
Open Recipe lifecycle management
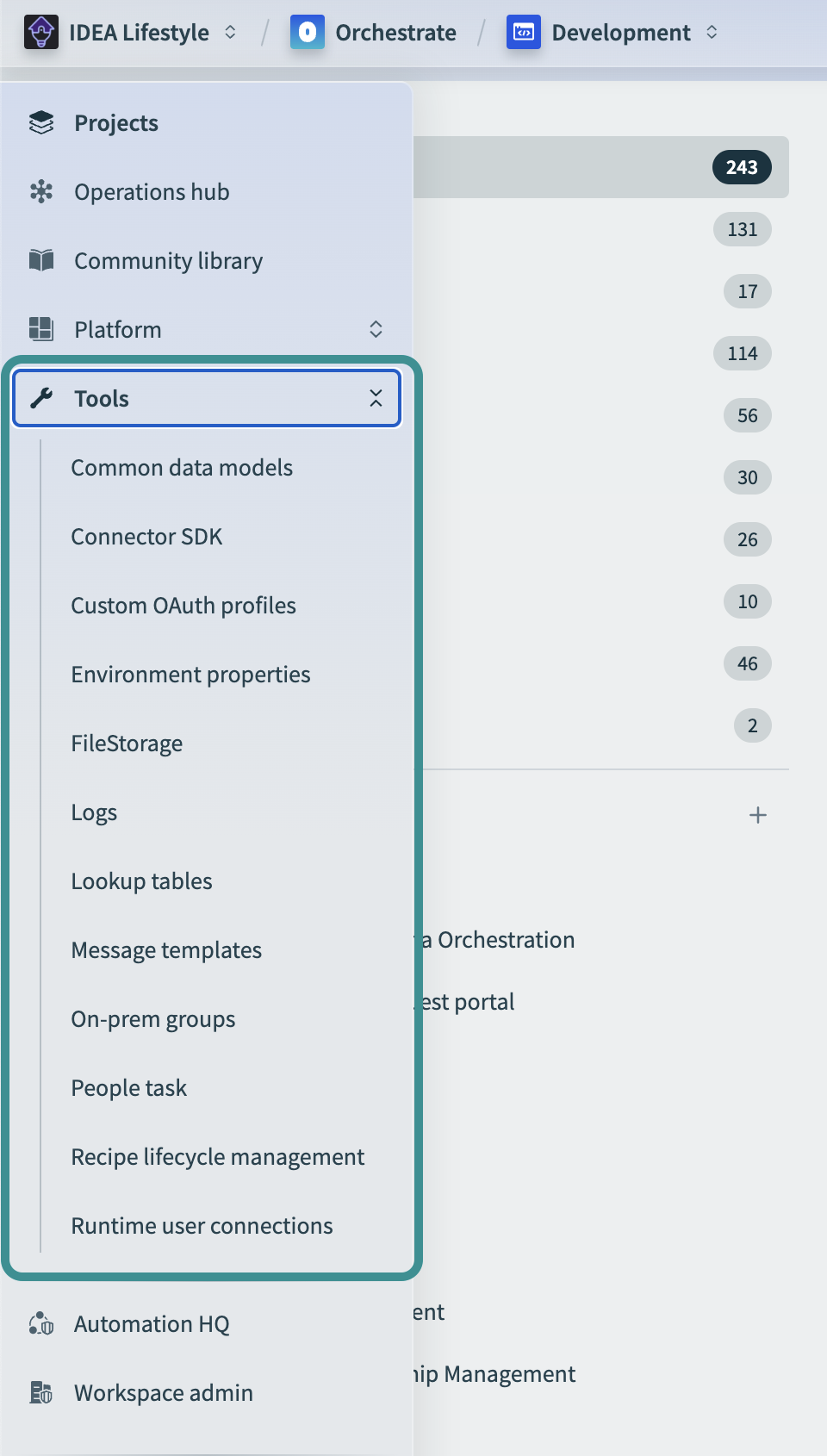(x=218, y=1157)
